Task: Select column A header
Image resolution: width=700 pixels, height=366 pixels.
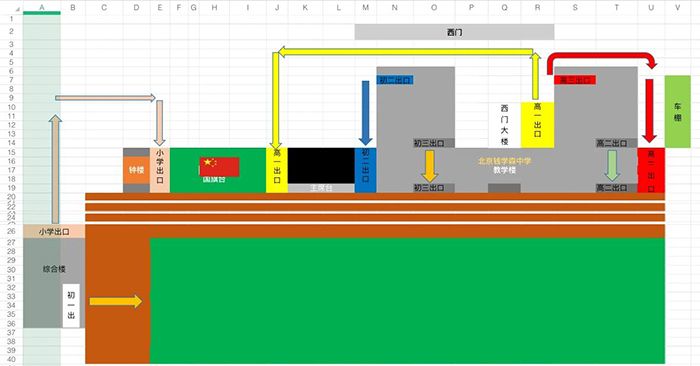Action: (x=42, y=8)
